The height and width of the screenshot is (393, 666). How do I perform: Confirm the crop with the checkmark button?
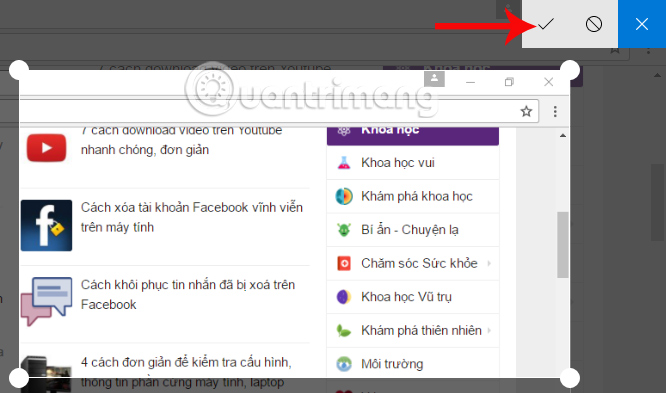546,24
